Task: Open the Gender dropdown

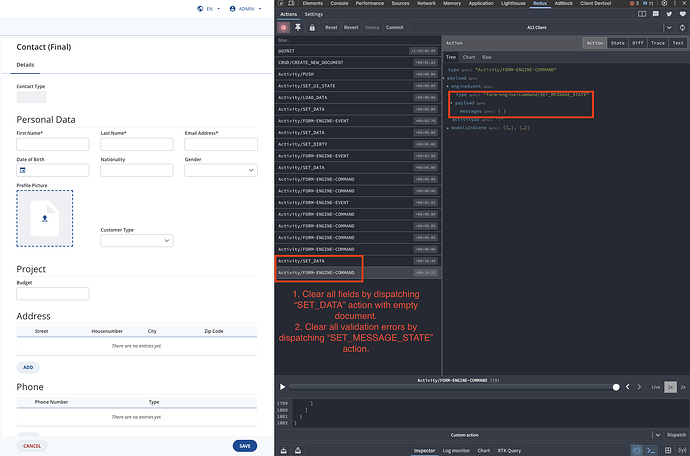Action: pyautogui.click(x=221, y=170)
